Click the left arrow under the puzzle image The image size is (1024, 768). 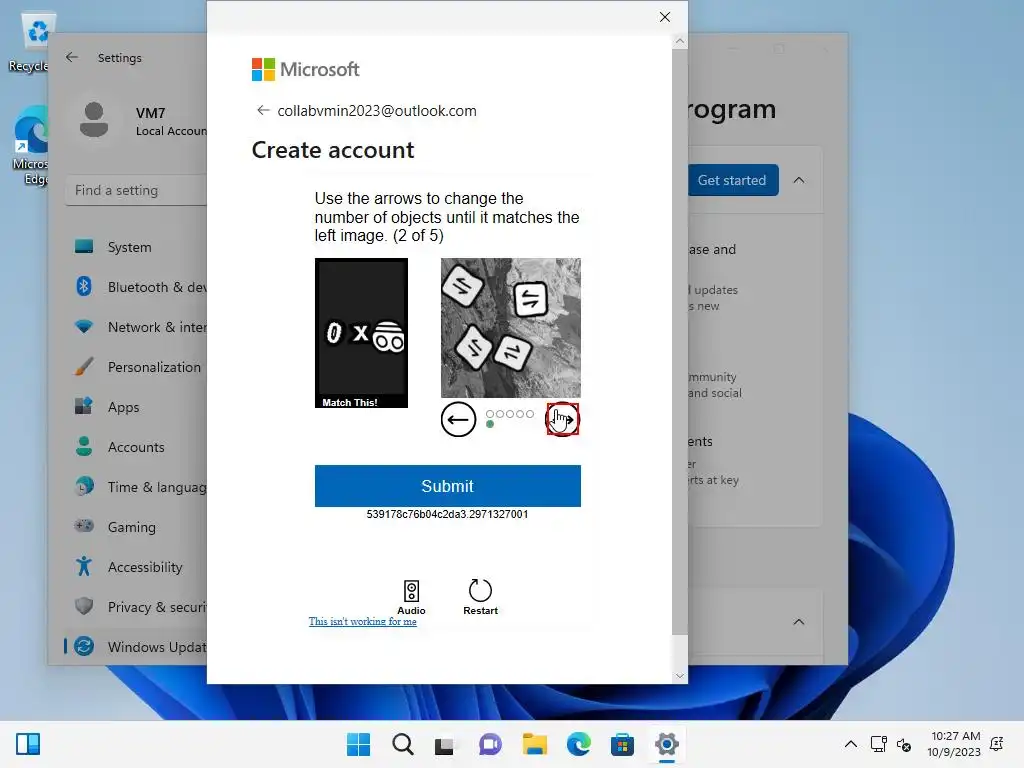(x=458, y=419)
